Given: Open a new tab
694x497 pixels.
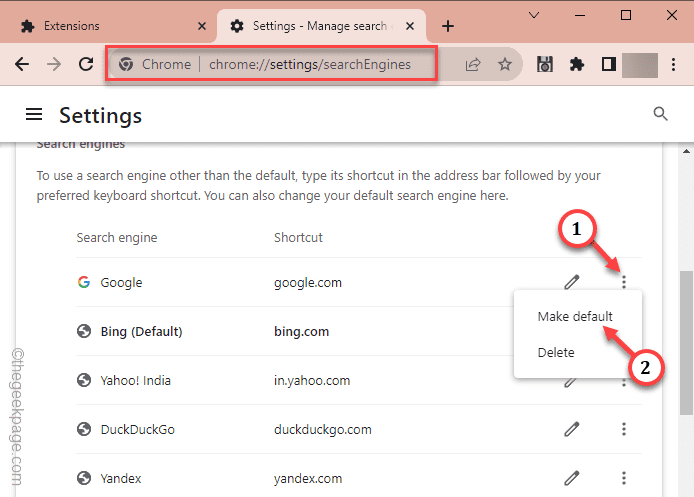Looking at the screenshot, I should tap(448, 26).
